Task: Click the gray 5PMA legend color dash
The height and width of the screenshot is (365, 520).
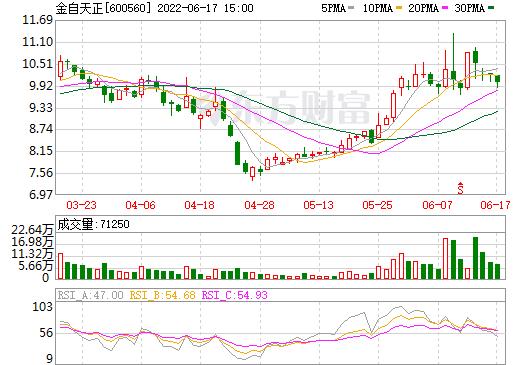Action: (351, 8)
